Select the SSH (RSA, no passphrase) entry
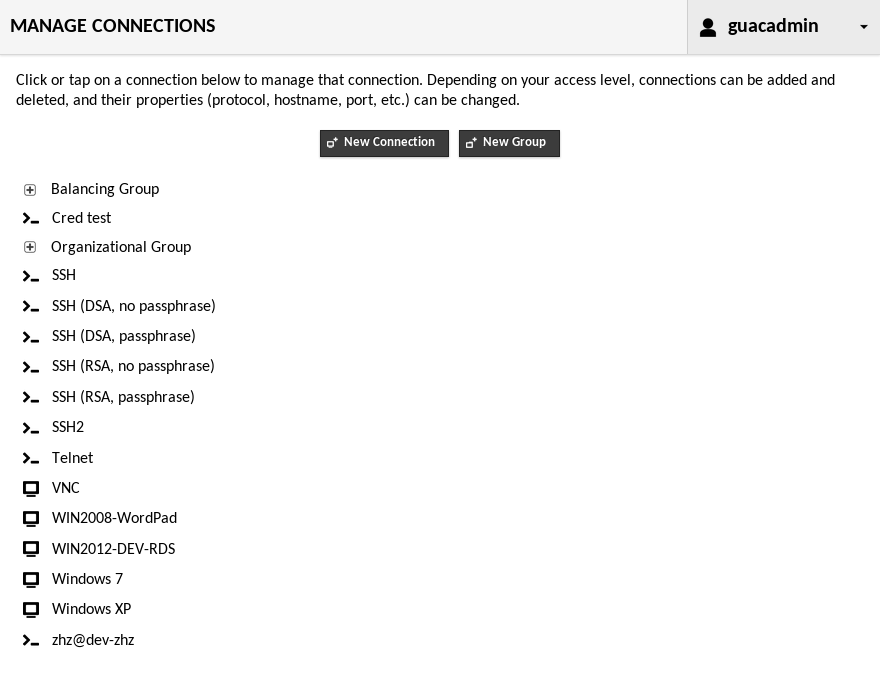Viewport: 880px width, 700px height. (133, 366)
